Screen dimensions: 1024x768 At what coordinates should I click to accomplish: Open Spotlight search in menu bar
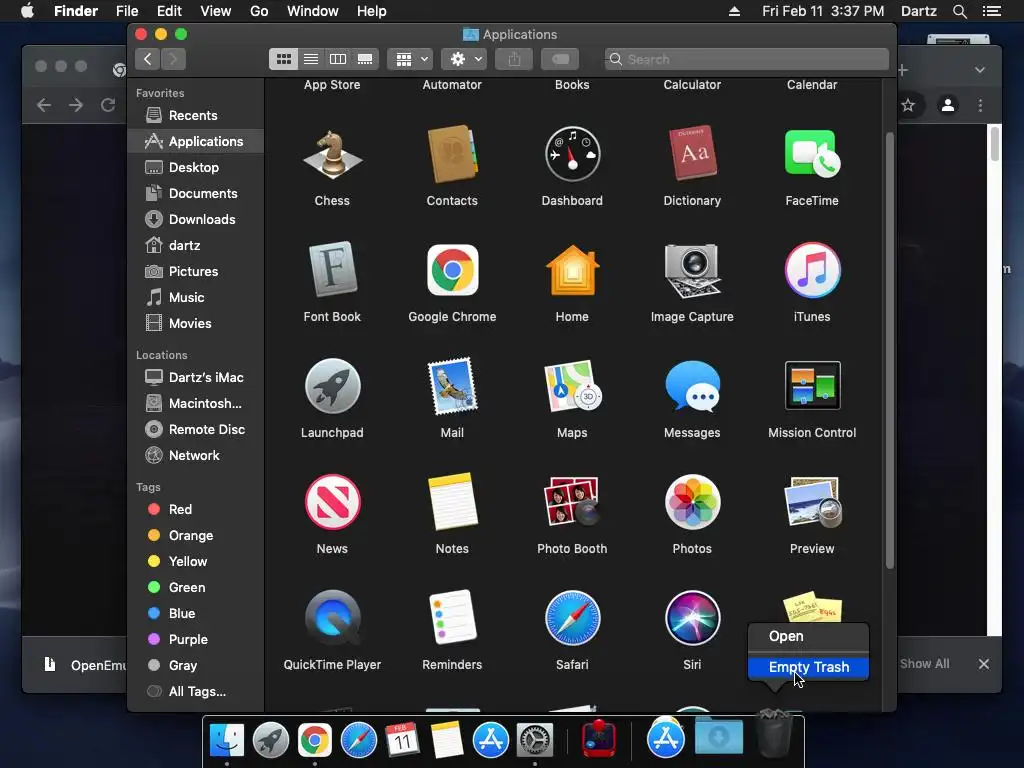point(959,11)
